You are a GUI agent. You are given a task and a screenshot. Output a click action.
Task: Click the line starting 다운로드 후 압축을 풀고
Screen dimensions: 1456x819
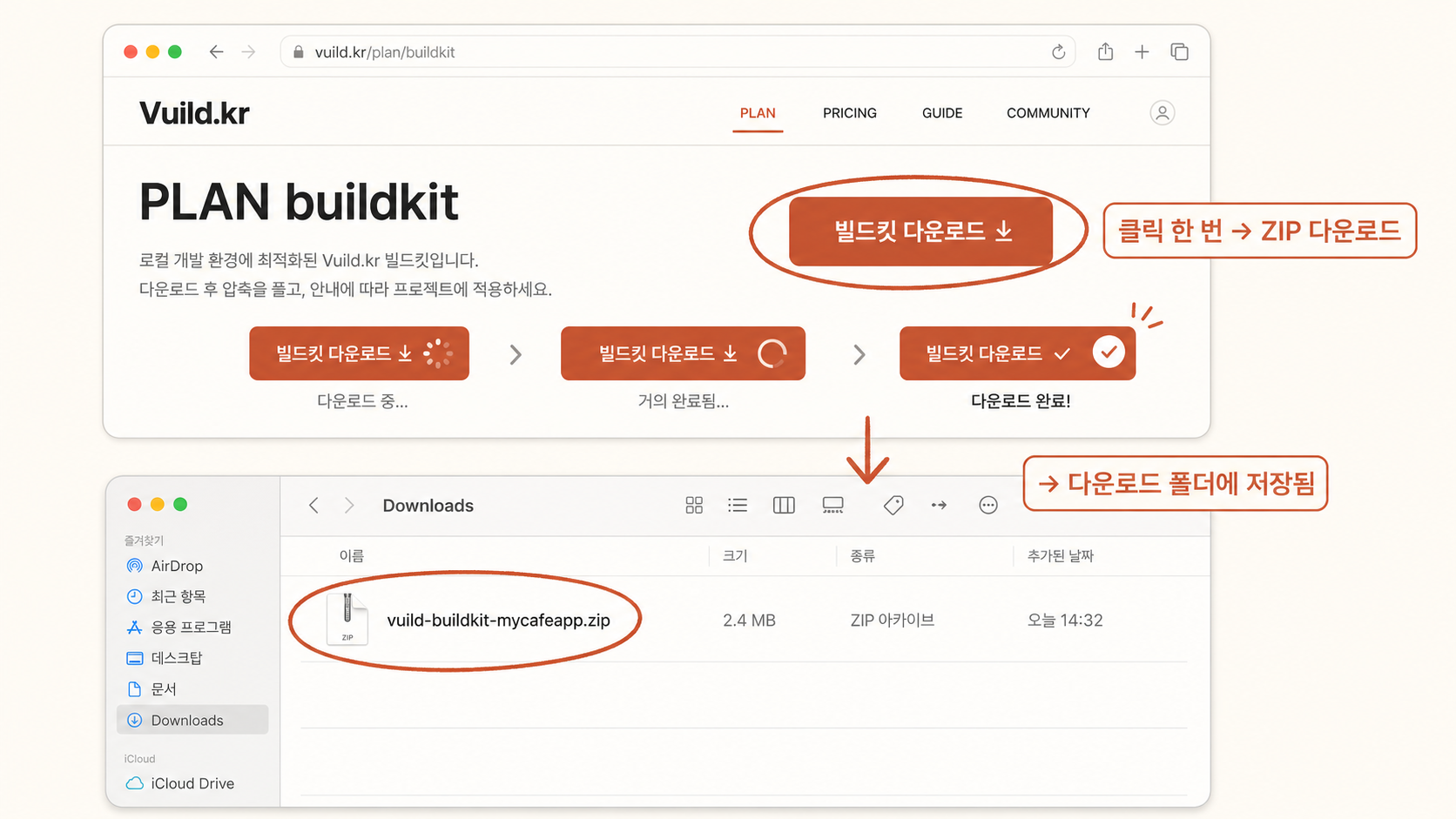[346, 289]
